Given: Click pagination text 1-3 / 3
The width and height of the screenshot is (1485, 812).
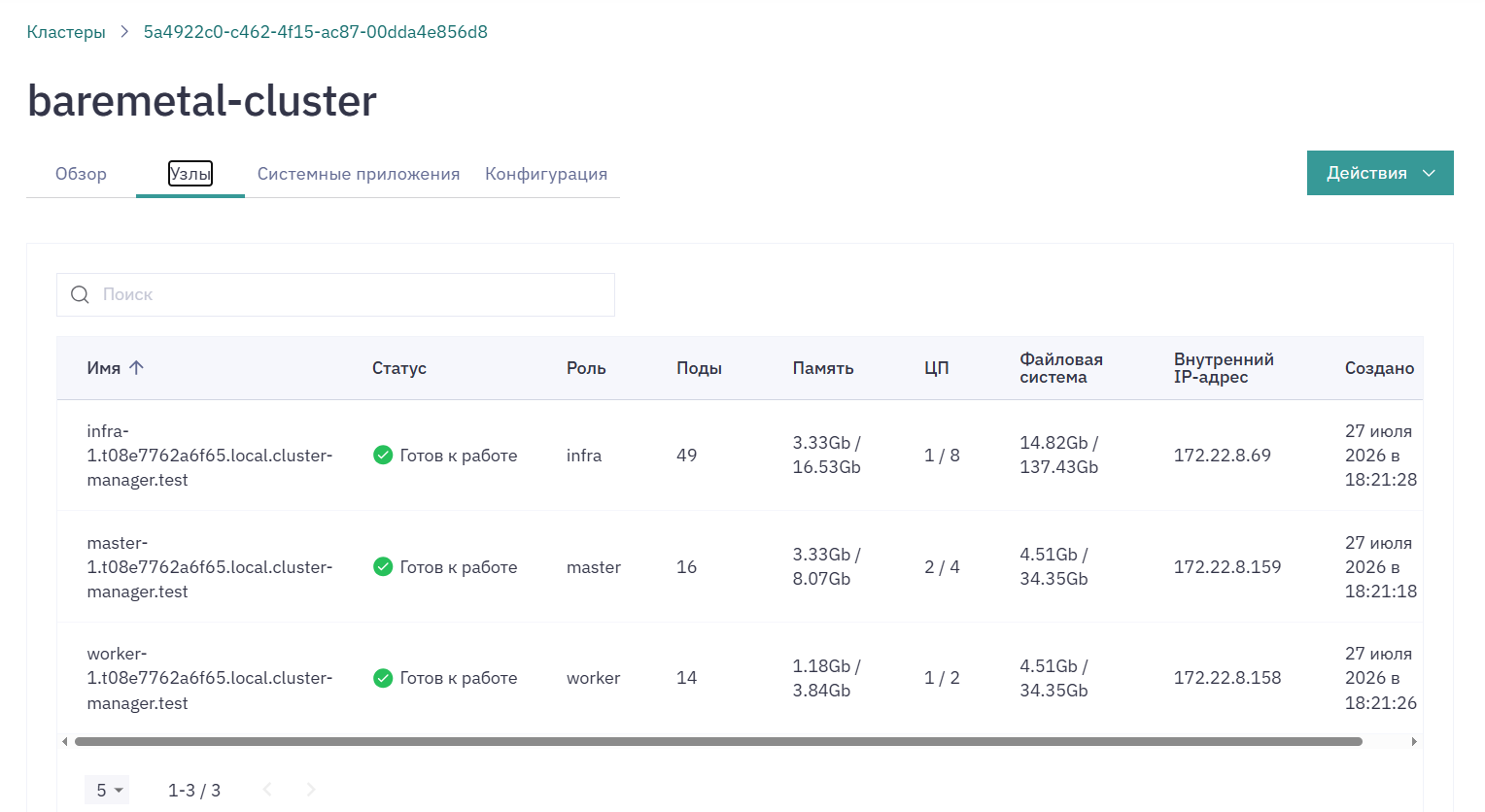Looking at the screenshot, I should point(194,791).
